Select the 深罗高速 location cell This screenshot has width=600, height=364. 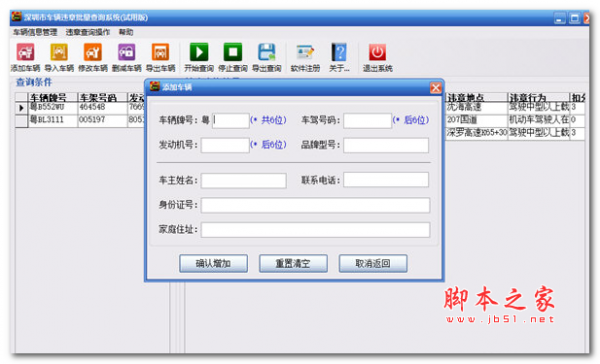coord(476,133)
